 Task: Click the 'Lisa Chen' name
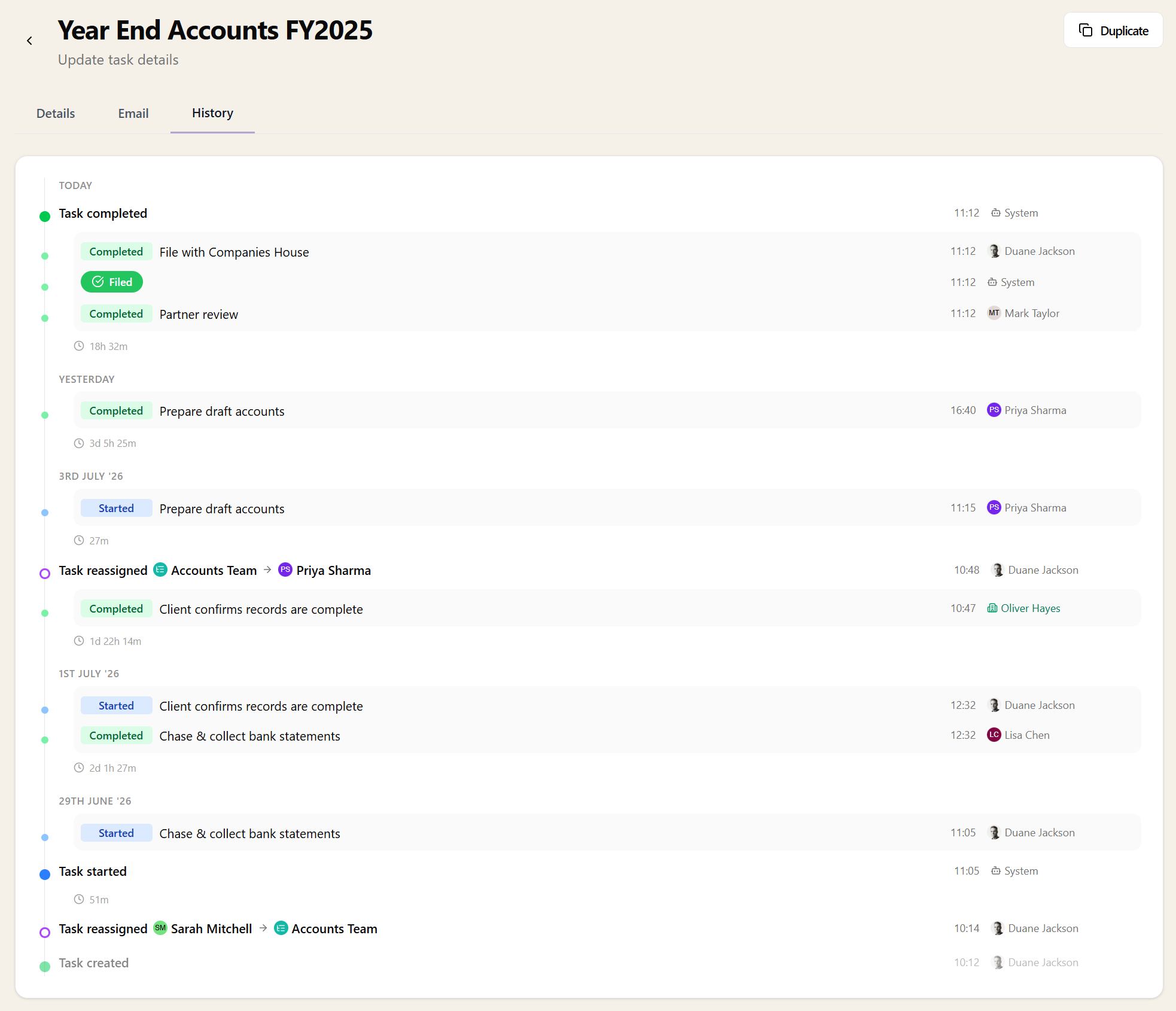point(1027,735)
